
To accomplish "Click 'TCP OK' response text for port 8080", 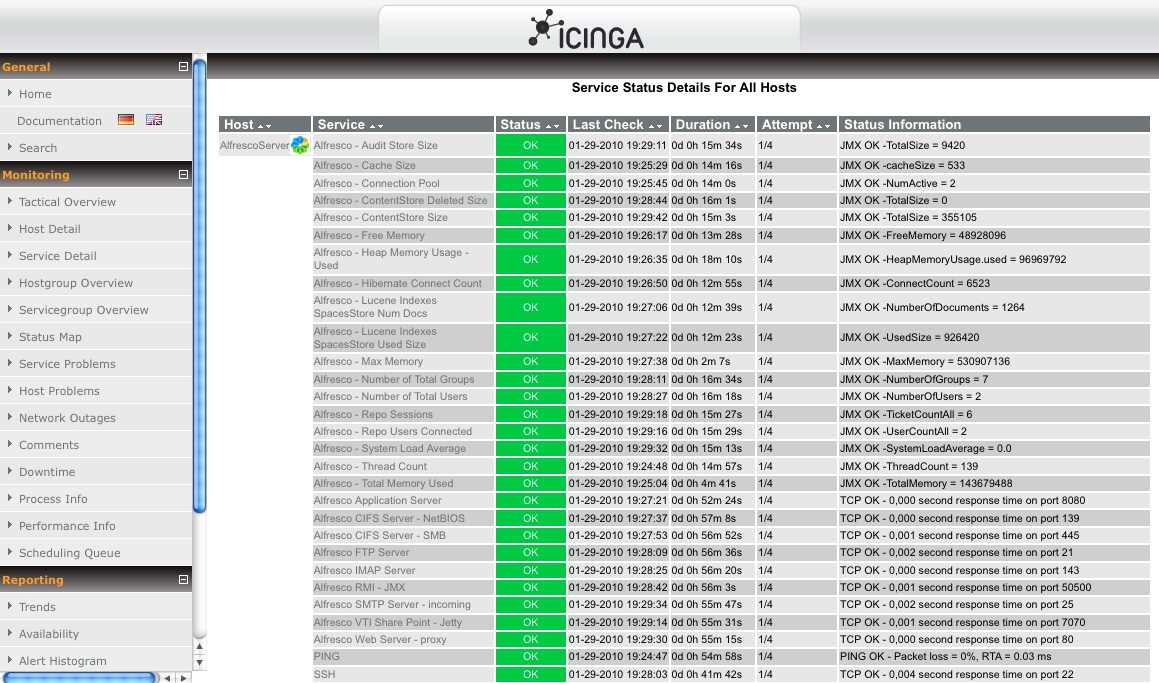I will point(962,500).
